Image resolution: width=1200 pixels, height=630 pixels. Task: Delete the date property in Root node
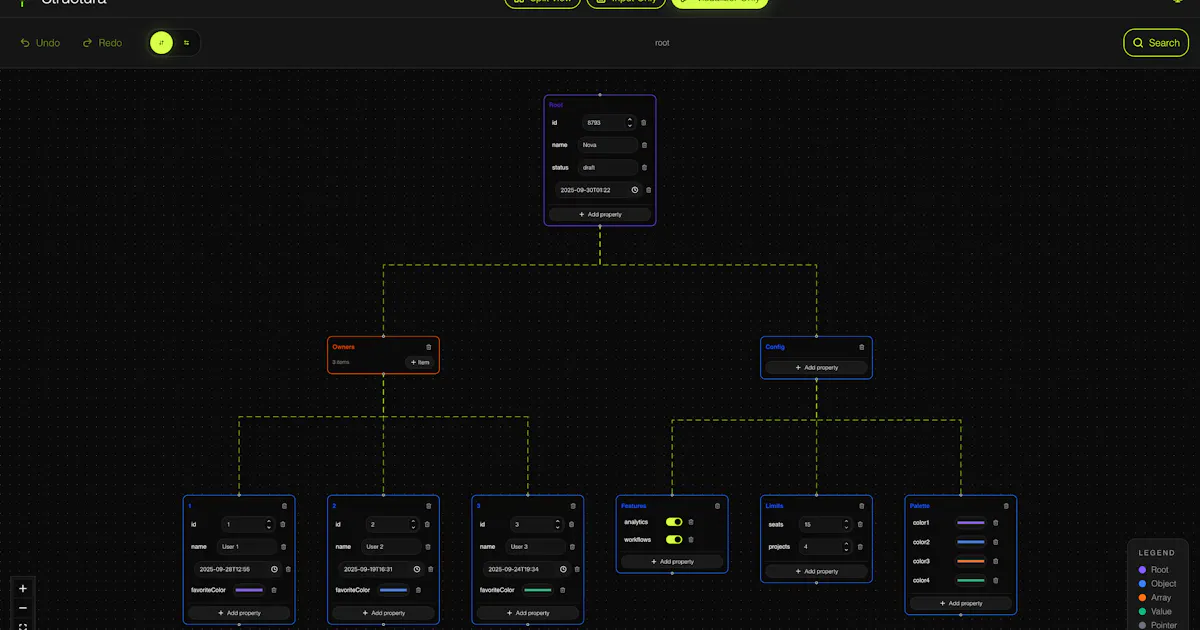click(648, 189)
